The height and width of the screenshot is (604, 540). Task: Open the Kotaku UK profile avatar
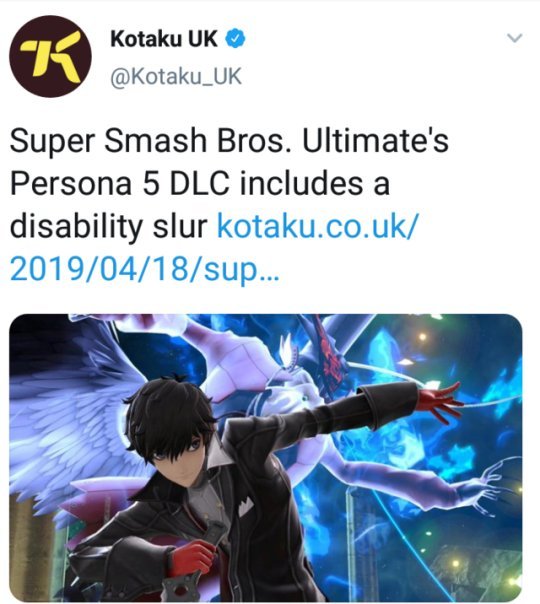point(50,56)
